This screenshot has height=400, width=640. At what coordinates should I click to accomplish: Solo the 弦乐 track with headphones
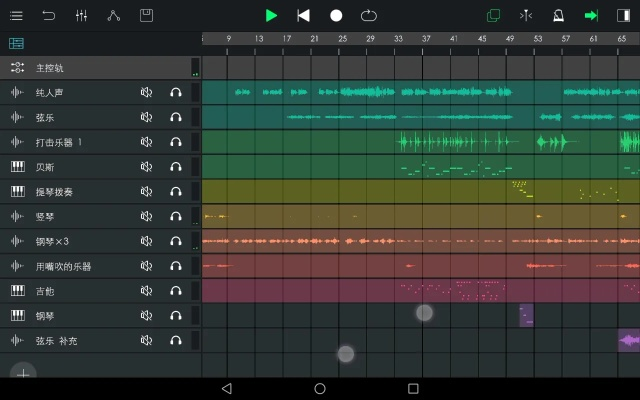176,117
